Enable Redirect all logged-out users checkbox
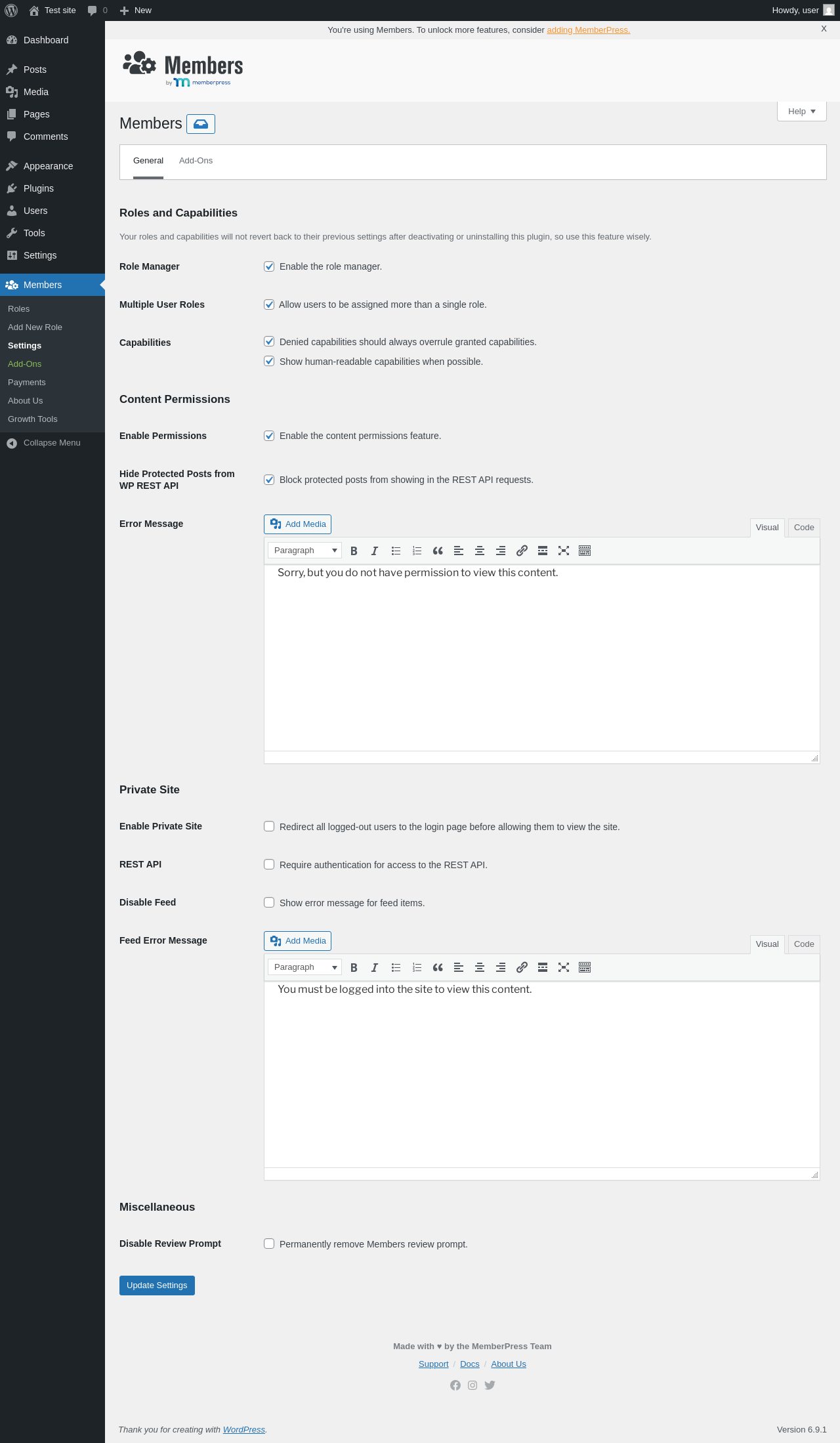840x1443 pixels. 269,826
